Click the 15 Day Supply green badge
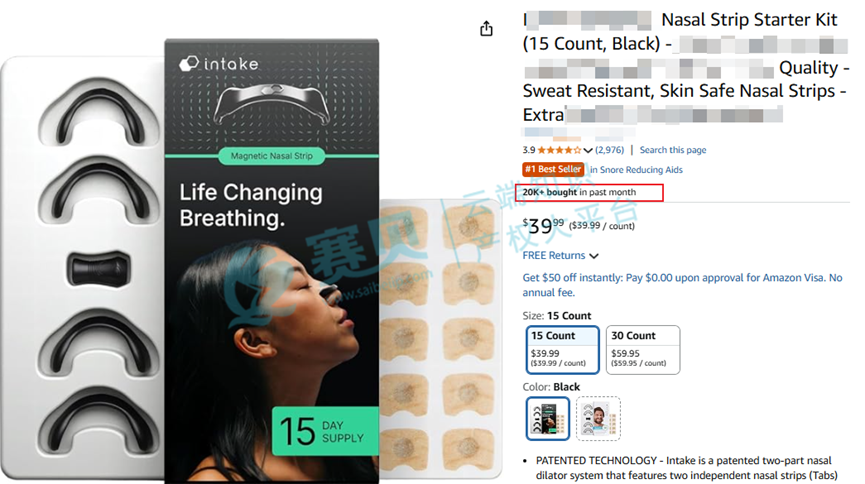 pos(325,431)
